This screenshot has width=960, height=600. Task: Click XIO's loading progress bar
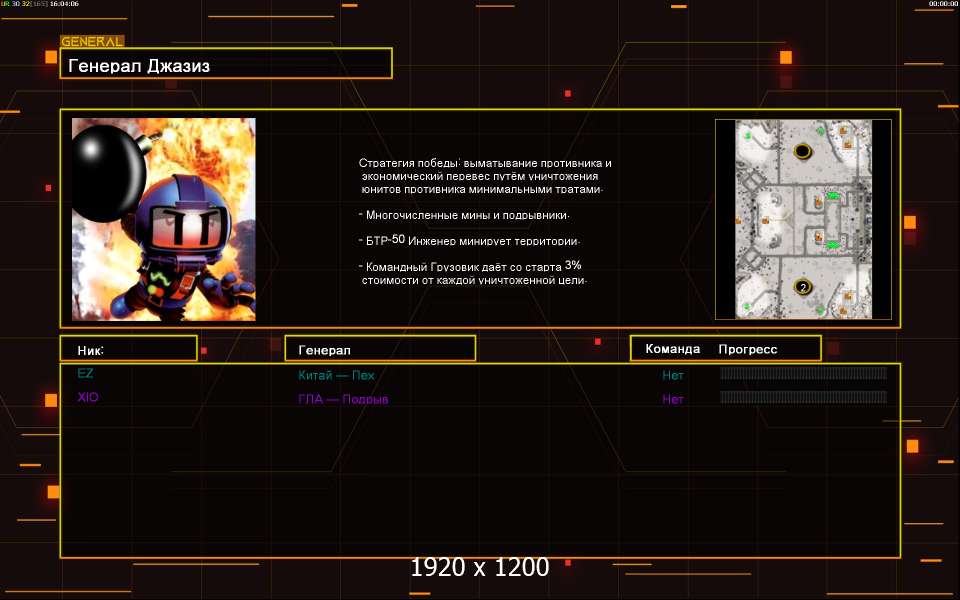click(x=803, y=397)
